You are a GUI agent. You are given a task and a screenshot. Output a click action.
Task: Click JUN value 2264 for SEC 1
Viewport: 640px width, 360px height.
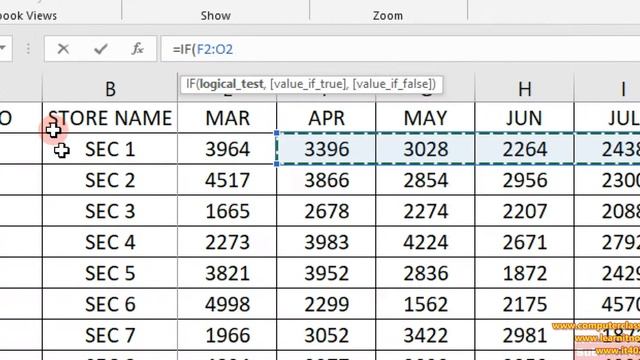pyautogui.click(x=524, y=149)
